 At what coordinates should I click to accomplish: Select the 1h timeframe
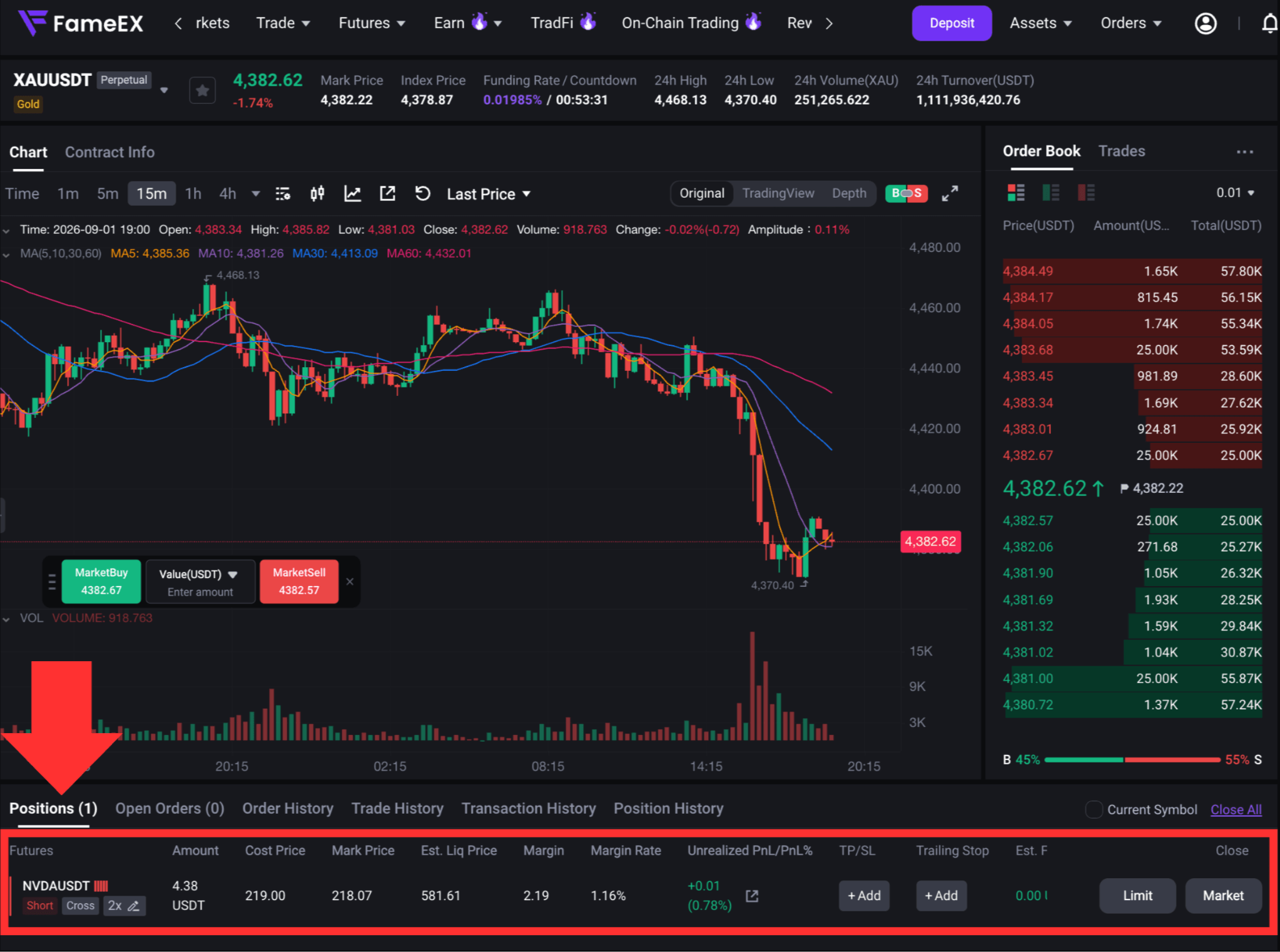[x=193, y=194]
